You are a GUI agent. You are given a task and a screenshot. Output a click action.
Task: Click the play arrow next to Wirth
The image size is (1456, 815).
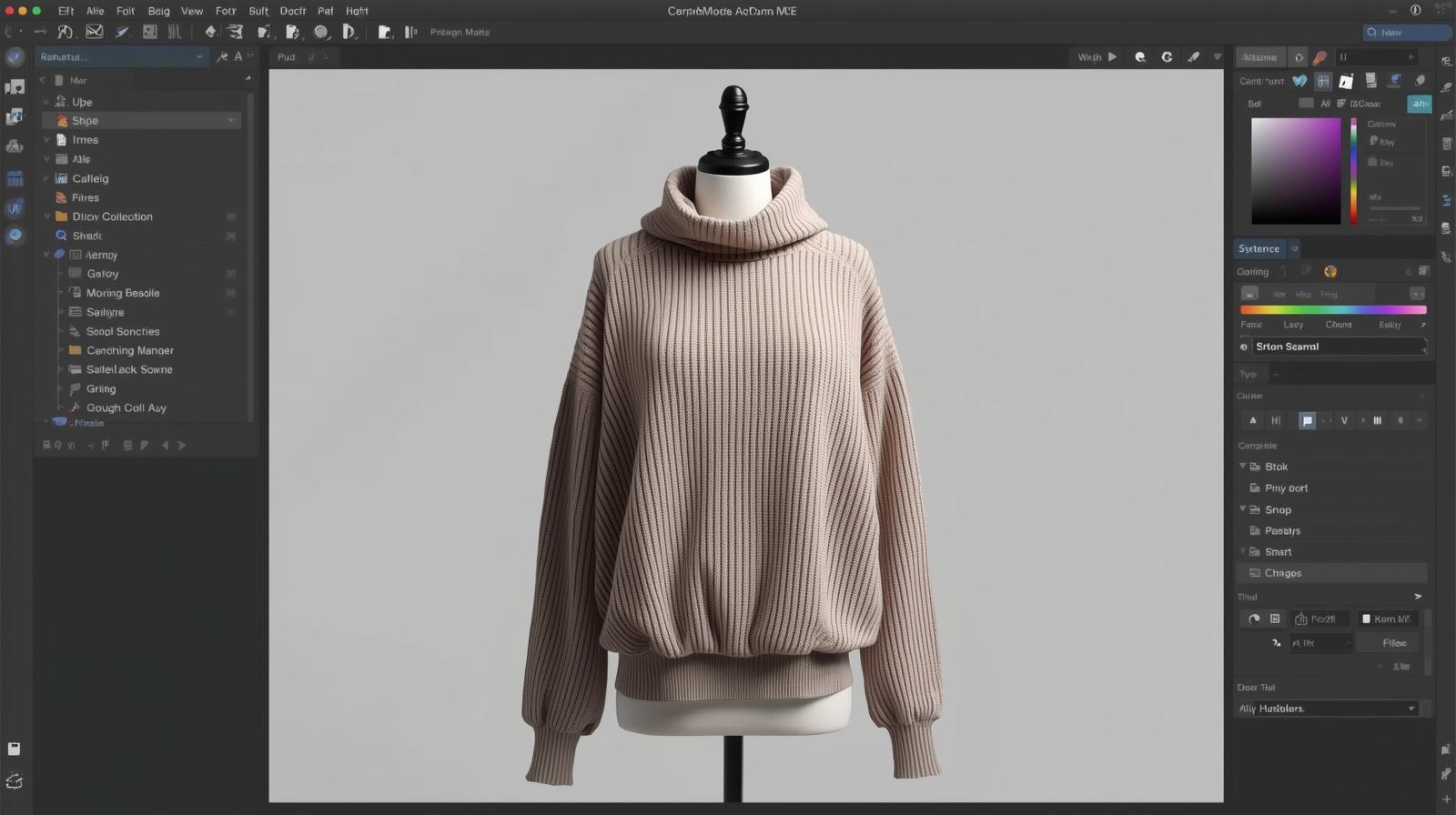pyautogui.click(x=1112, y=56)
